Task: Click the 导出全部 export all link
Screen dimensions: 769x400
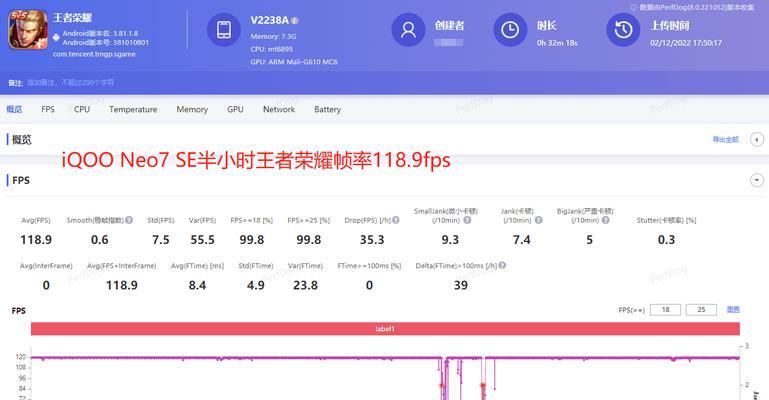Action: point(725,140)
